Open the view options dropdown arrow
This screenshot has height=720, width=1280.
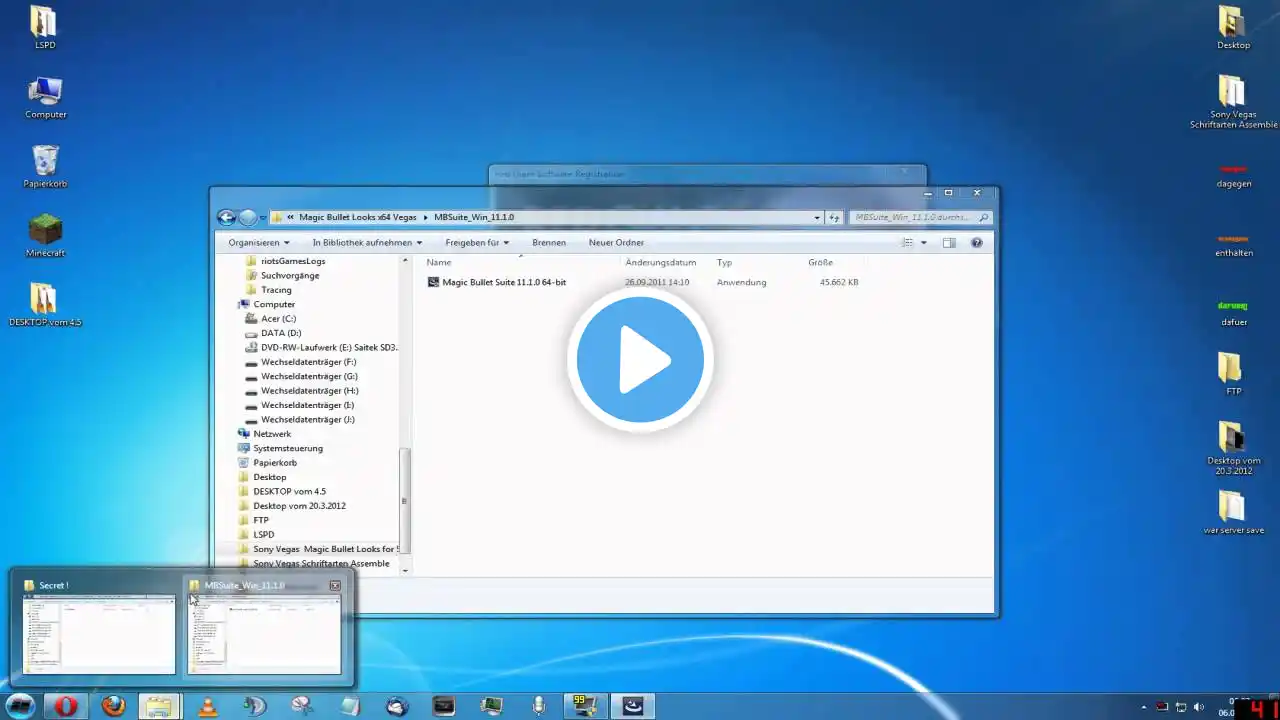point(923,243)
